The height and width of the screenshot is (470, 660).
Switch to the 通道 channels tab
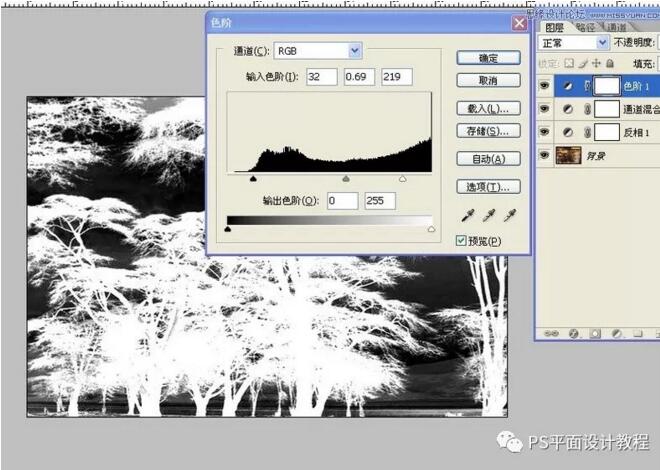tap(617, 28)
